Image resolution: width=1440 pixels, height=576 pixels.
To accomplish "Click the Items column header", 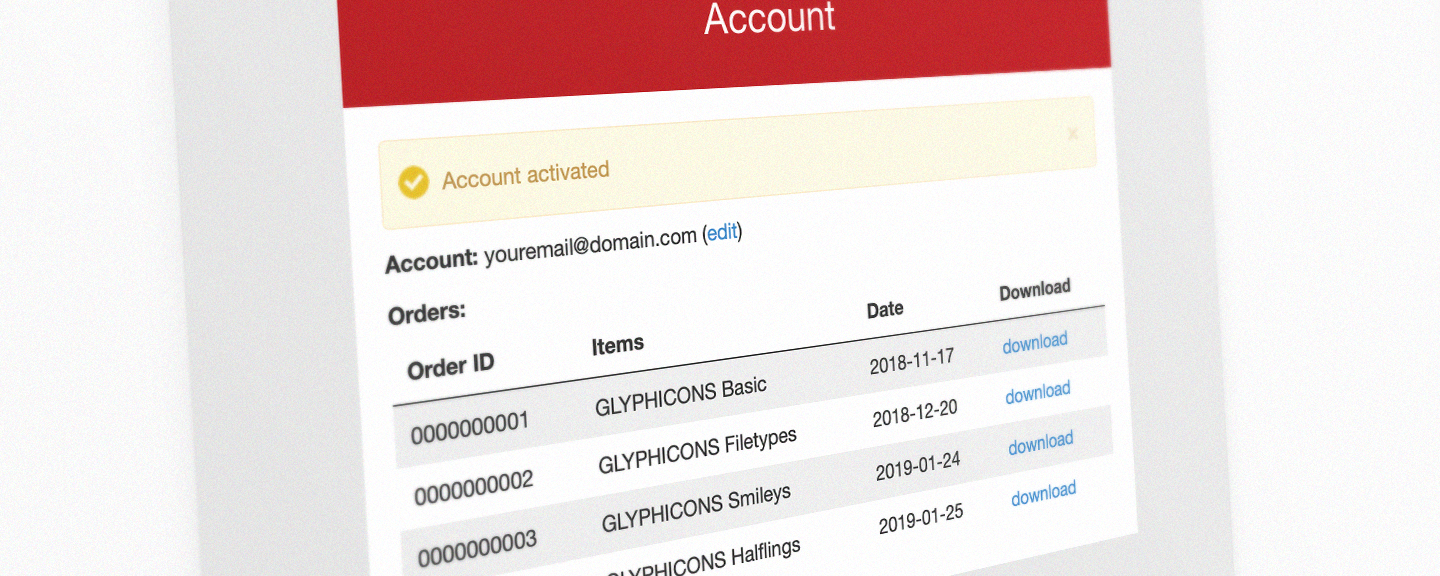I will tap(618, 345).
